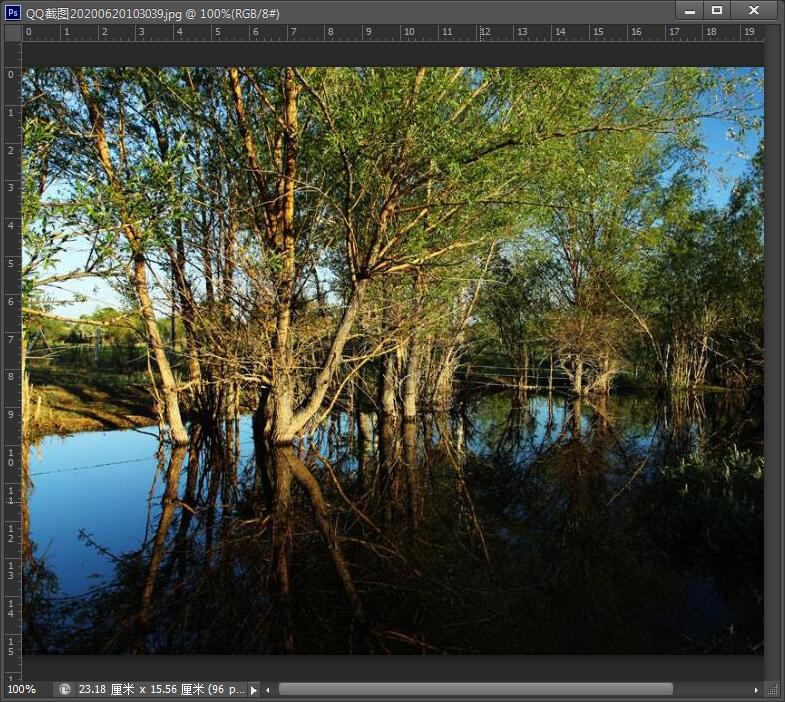The image size is (785, 702).
Task: Click the ruler origin box at top-left corner
Action: point(13,33)
